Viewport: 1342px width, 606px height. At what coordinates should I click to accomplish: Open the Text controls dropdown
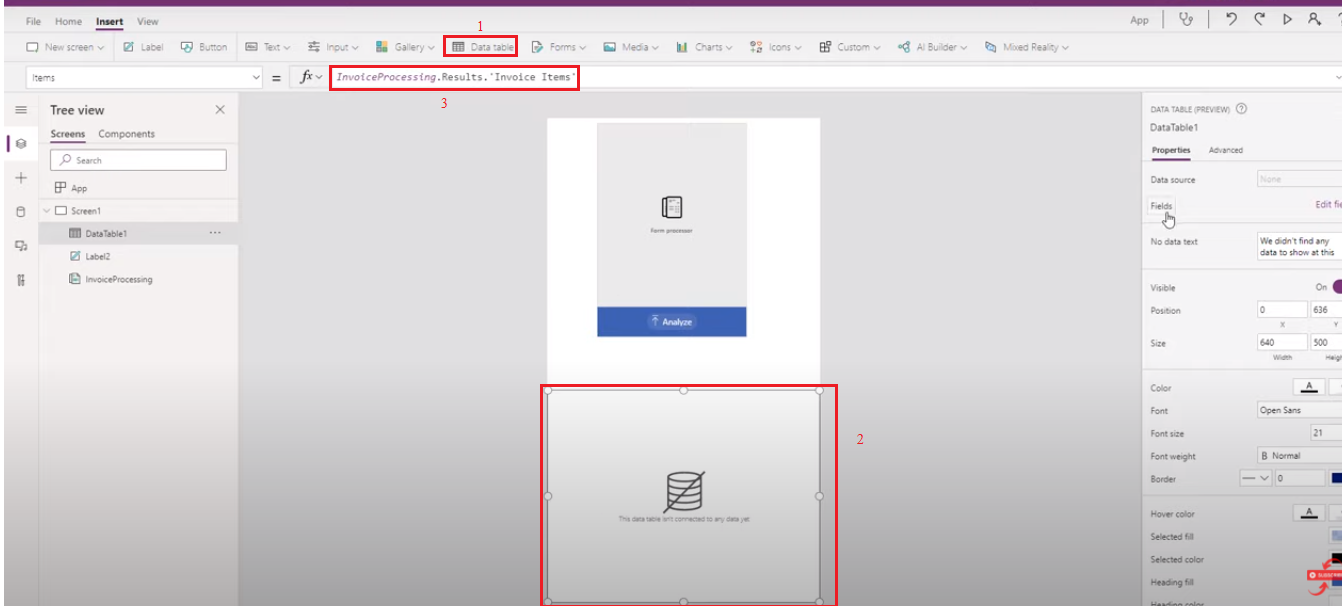[268, 47]
